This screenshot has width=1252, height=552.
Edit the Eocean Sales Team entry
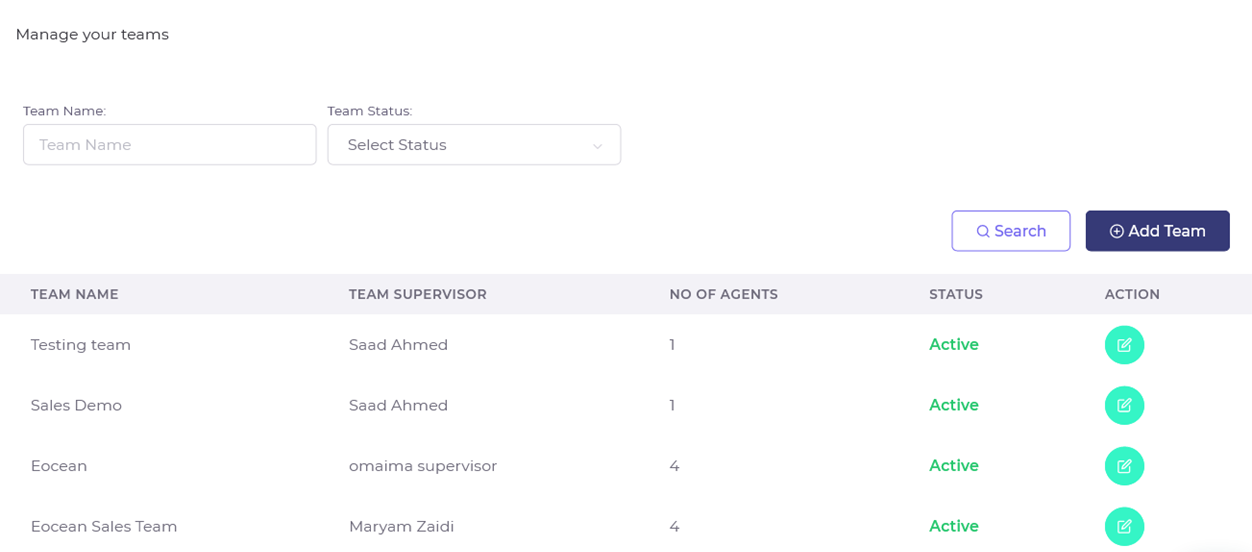[1124, 526]
